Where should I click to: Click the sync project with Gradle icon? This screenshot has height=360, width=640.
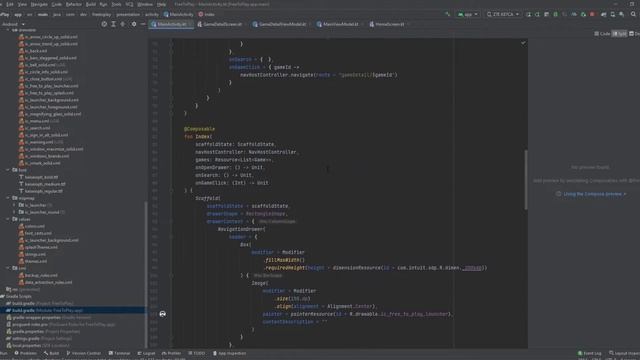click(x=604, y=14)
